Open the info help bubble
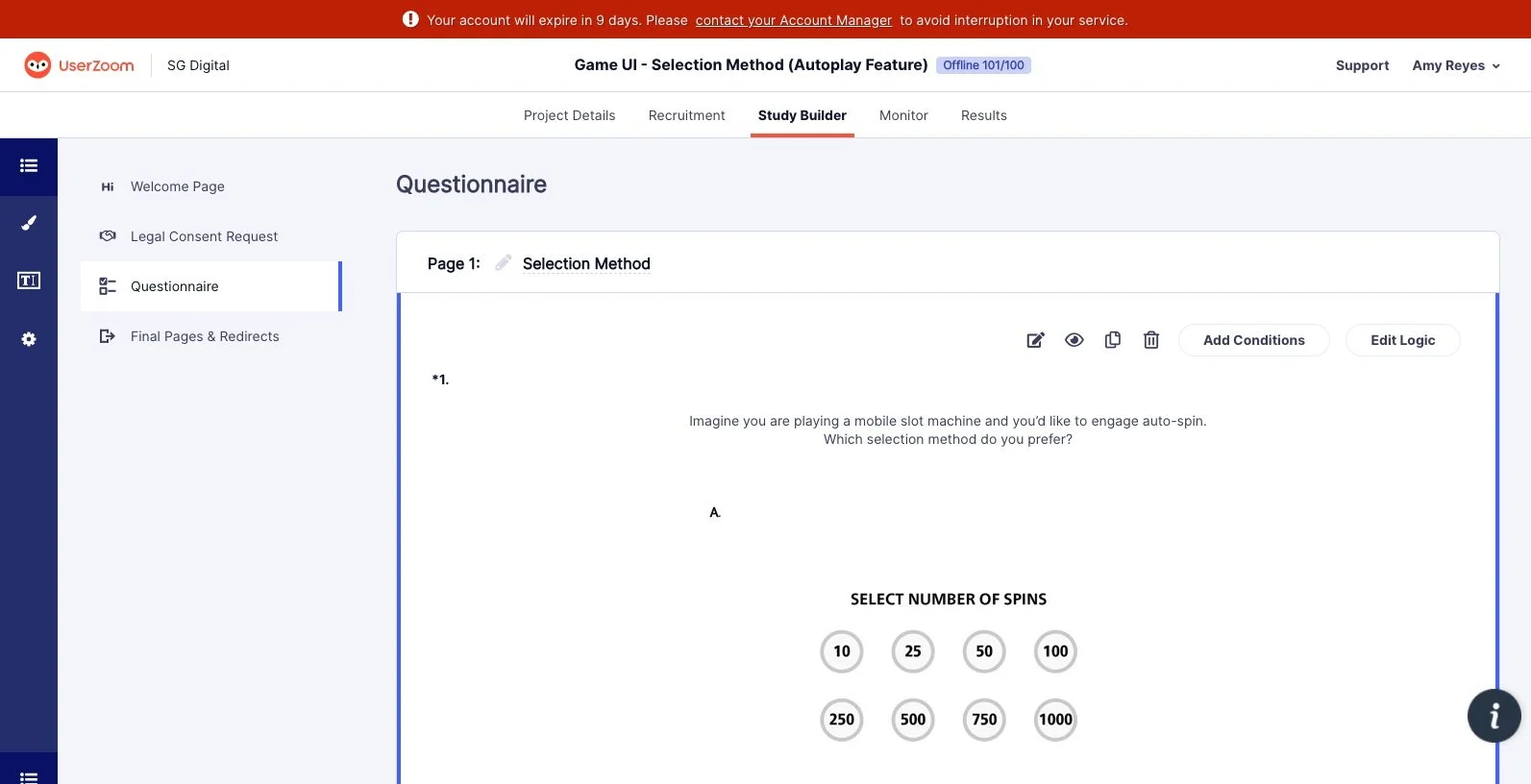 click(1494, 716)
